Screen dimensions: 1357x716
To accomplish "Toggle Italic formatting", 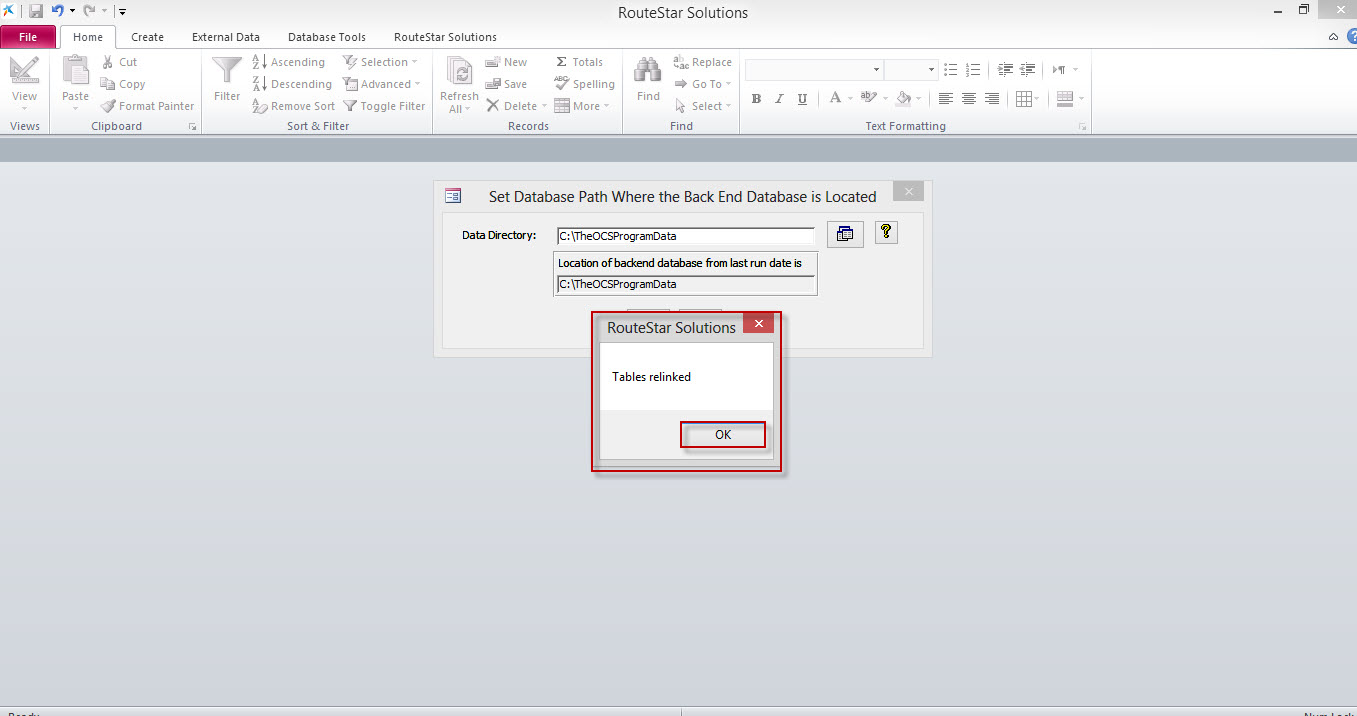I will [x=780, y=99].
